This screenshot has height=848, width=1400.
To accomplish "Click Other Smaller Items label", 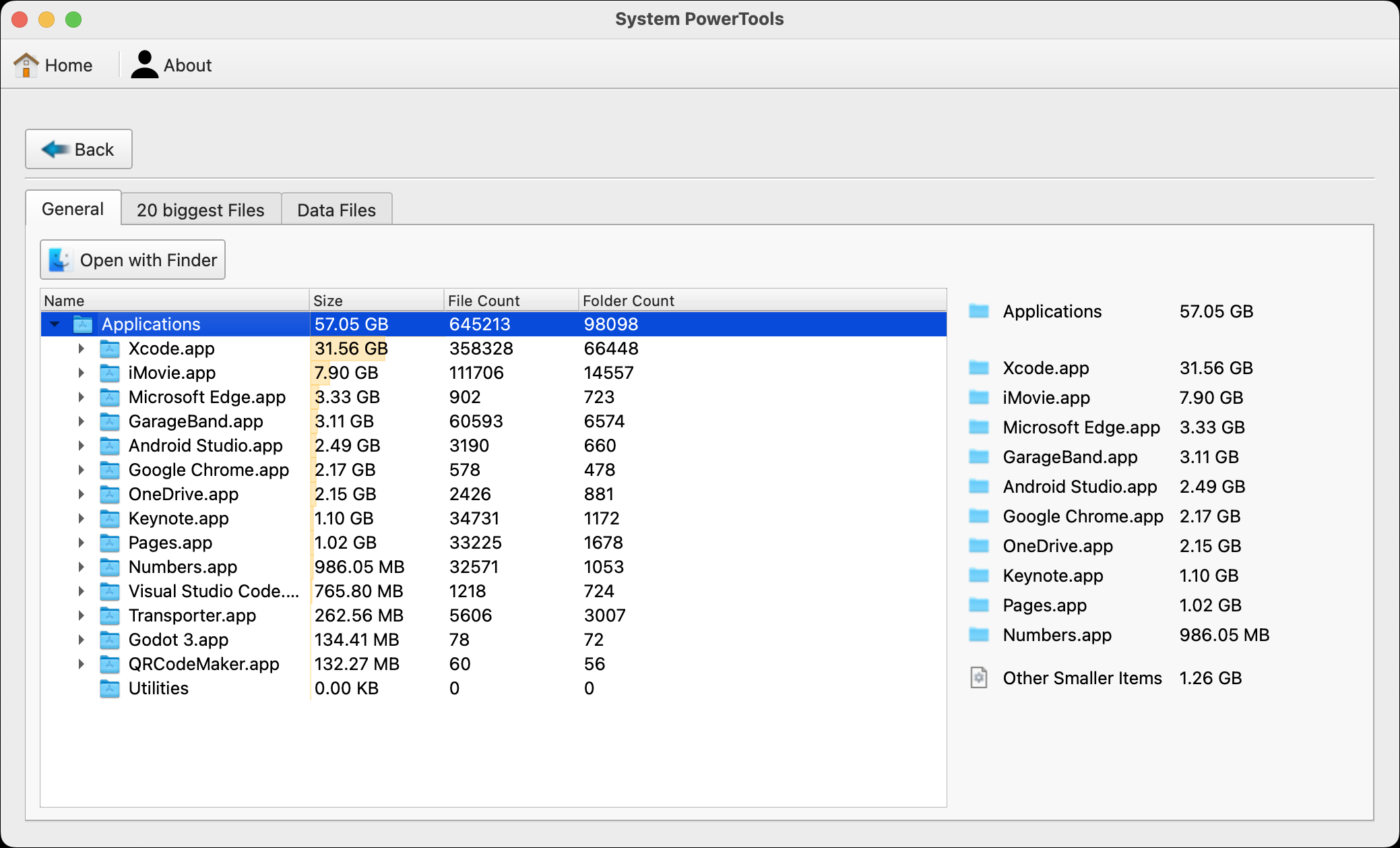I will [1082, 677].
